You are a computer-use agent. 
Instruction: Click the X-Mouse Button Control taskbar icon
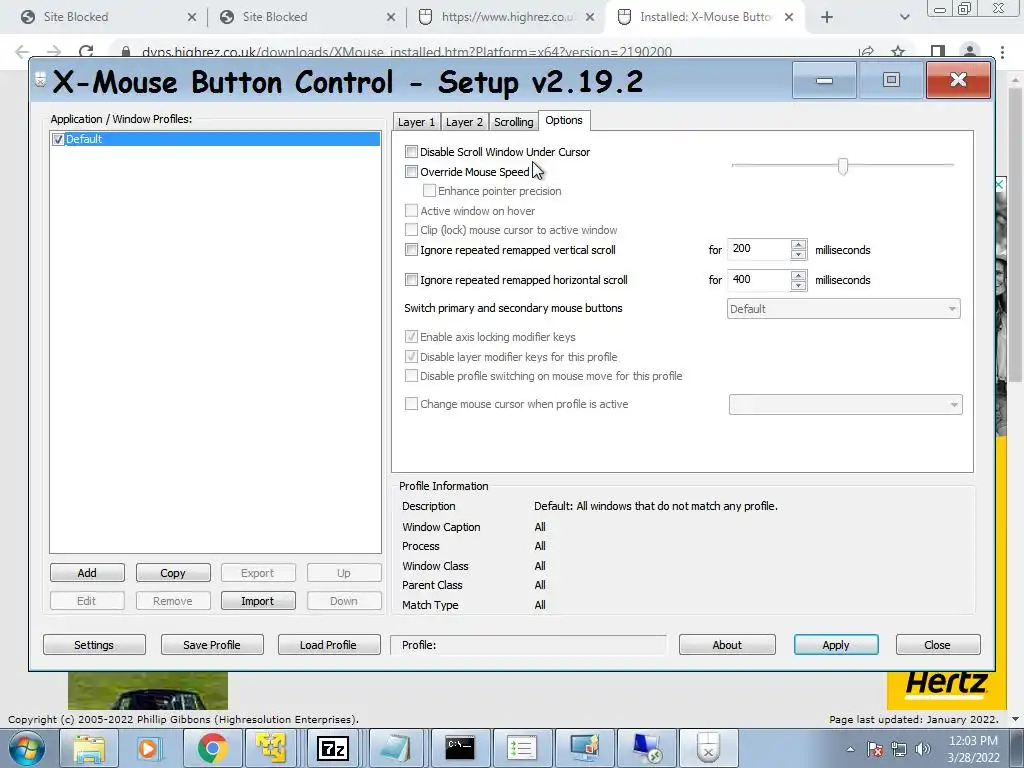(x=707, y=748)
